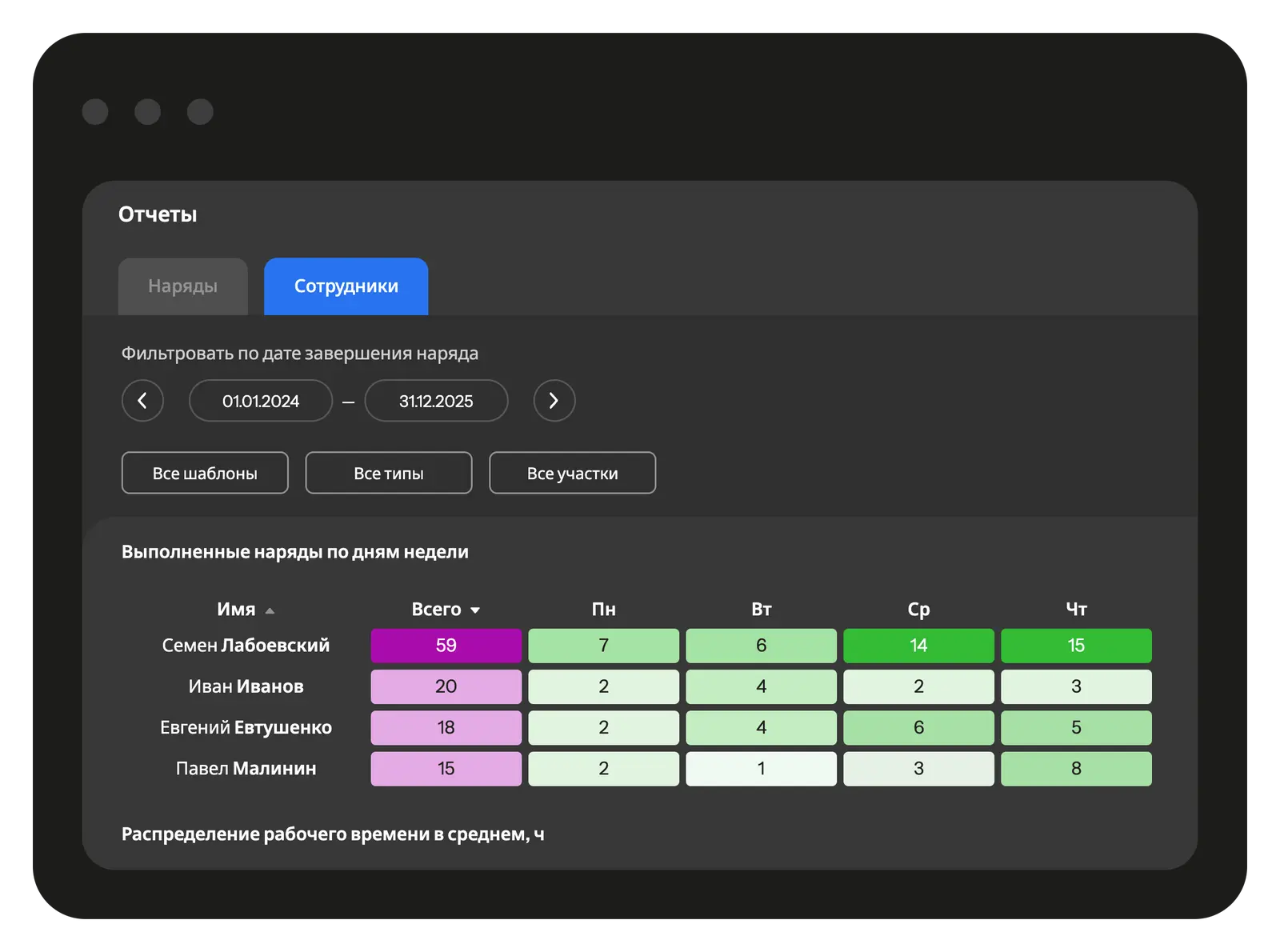Screen dimensions: 1280x952
Task: Open the Все шаблоны filter
Action: [x=205, y=474]
